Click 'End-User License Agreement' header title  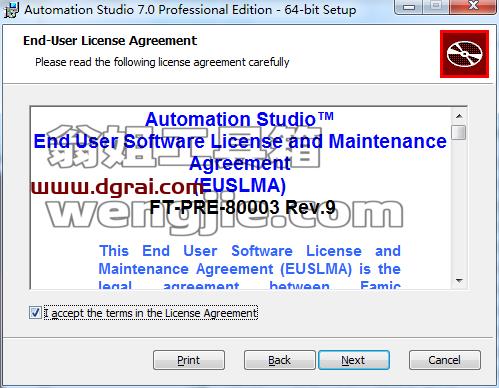[110, 41]
